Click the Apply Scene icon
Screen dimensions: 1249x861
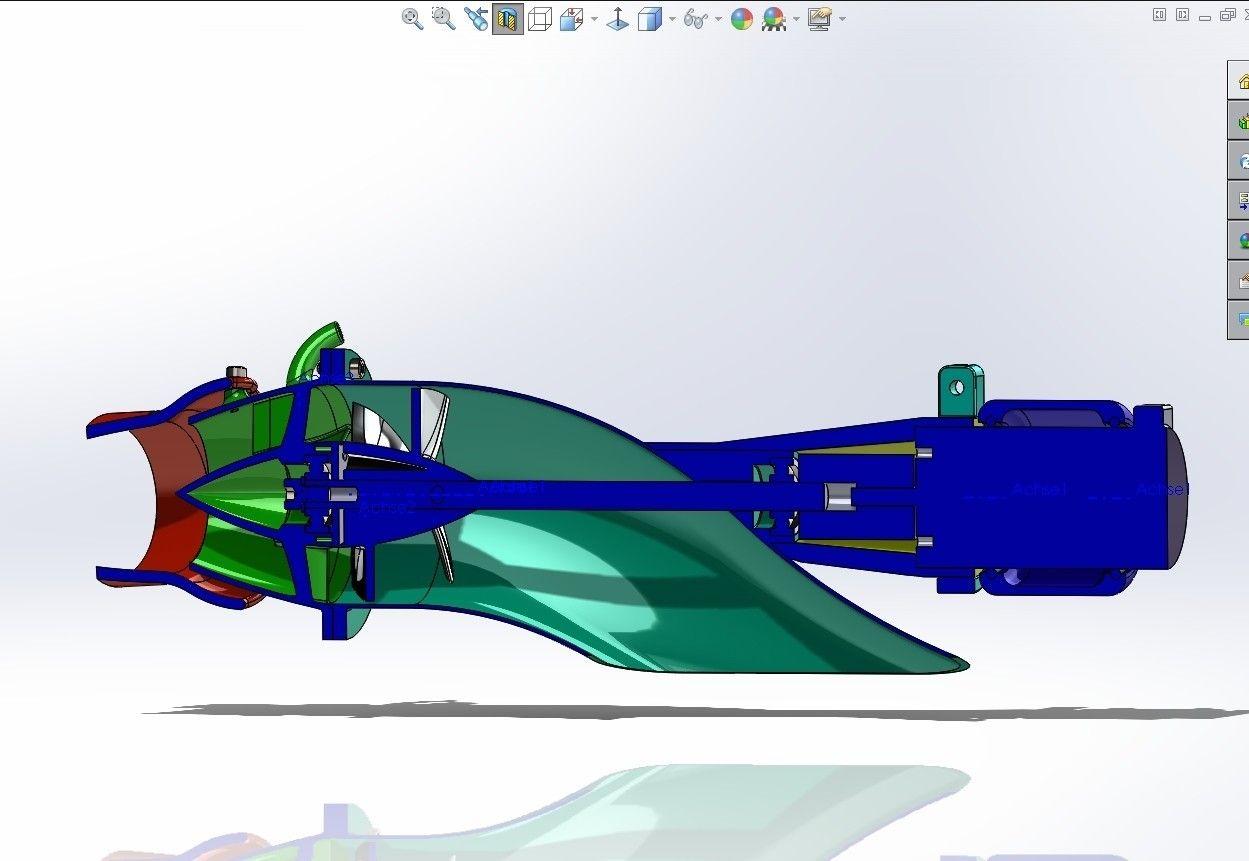pos(773,19)
